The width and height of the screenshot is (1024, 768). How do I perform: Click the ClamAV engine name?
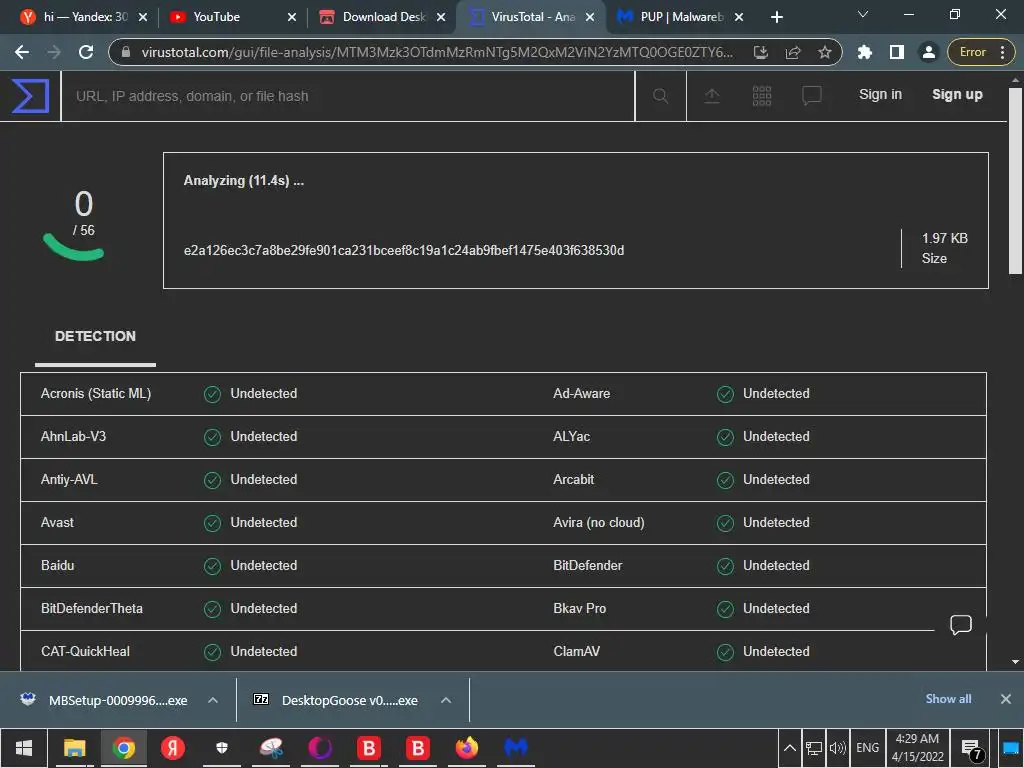tap(576, 651)
